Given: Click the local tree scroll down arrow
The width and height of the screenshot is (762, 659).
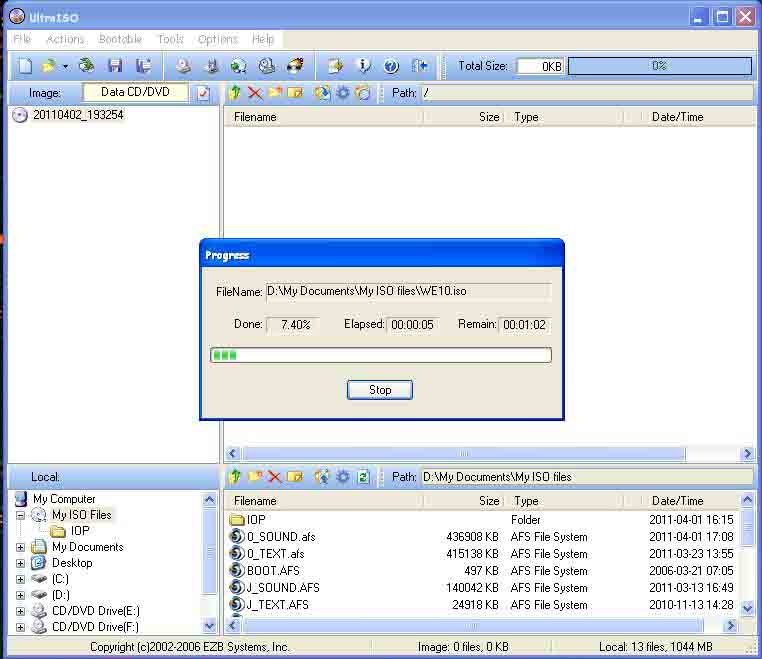Looking at the screenshot, I should [209, 625].
